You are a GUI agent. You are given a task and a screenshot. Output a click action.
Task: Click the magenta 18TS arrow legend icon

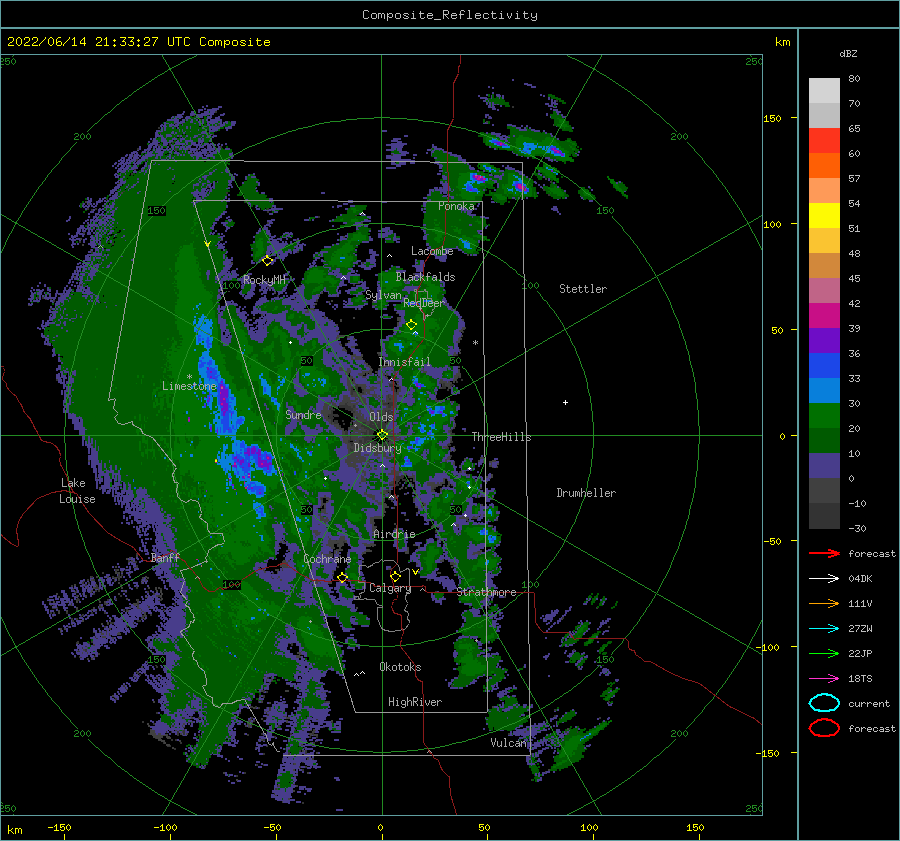tap(824, 679)
